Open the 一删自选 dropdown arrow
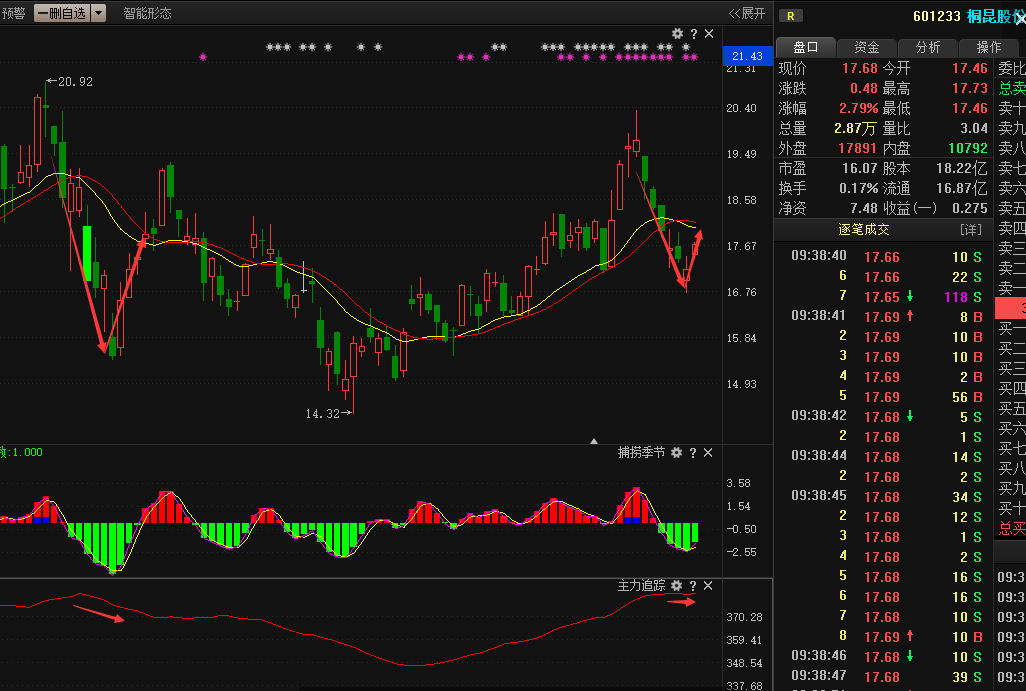 point(99,13)
